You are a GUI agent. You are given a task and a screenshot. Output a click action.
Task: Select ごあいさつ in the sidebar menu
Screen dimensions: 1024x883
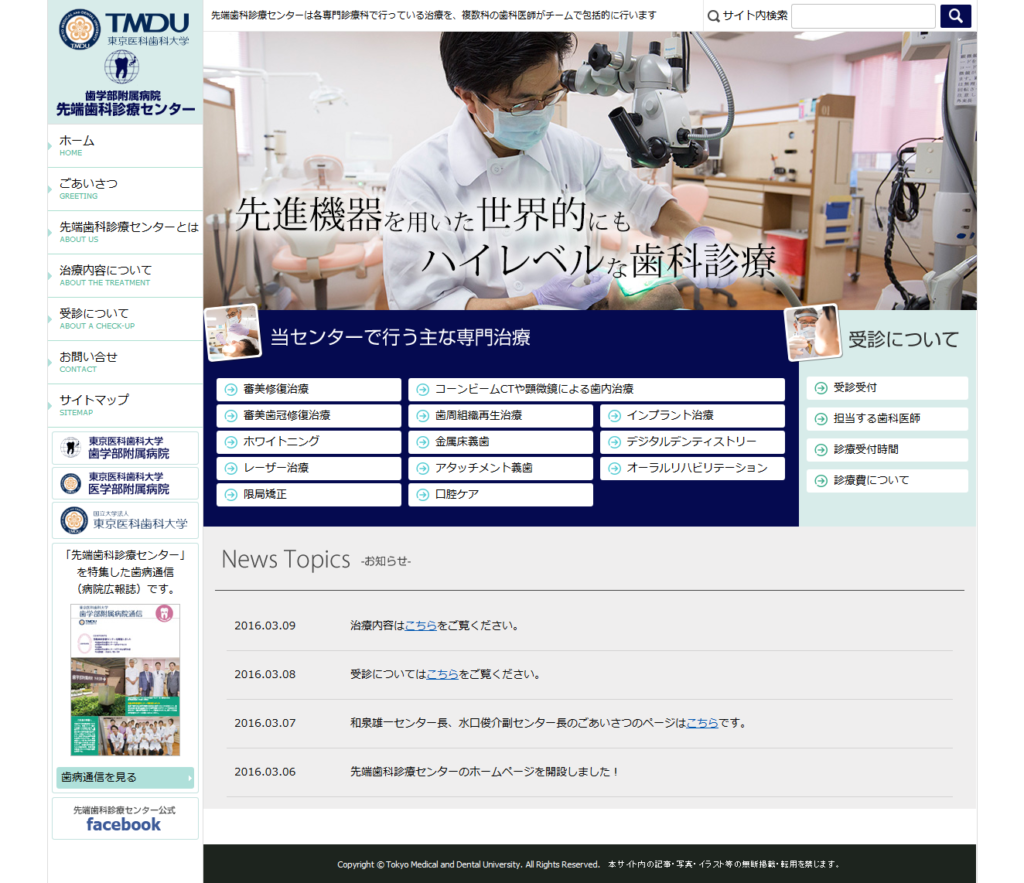coord(88,188)
